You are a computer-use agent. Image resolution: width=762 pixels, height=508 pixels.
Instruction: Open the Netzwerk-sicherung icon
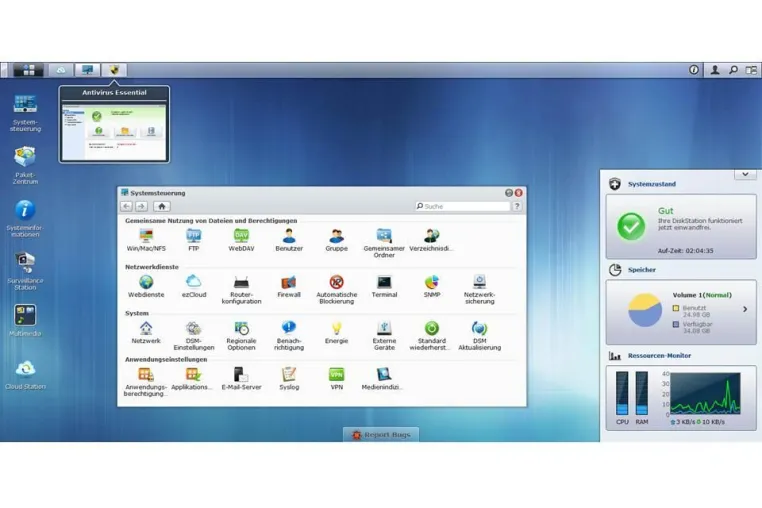479,290
